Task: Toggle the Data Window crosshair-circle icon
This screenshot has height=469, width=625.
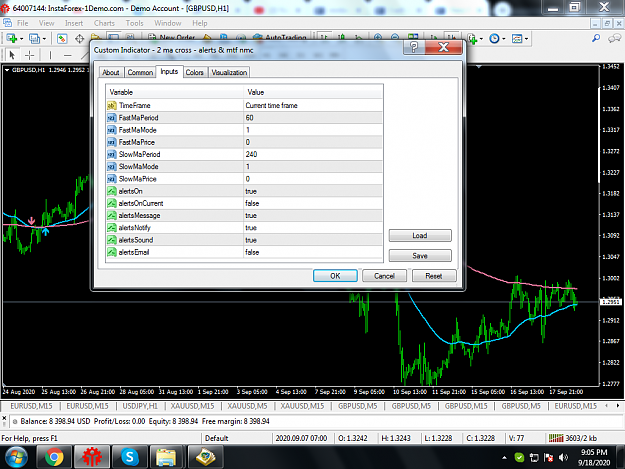Action: tap(79, 39)
